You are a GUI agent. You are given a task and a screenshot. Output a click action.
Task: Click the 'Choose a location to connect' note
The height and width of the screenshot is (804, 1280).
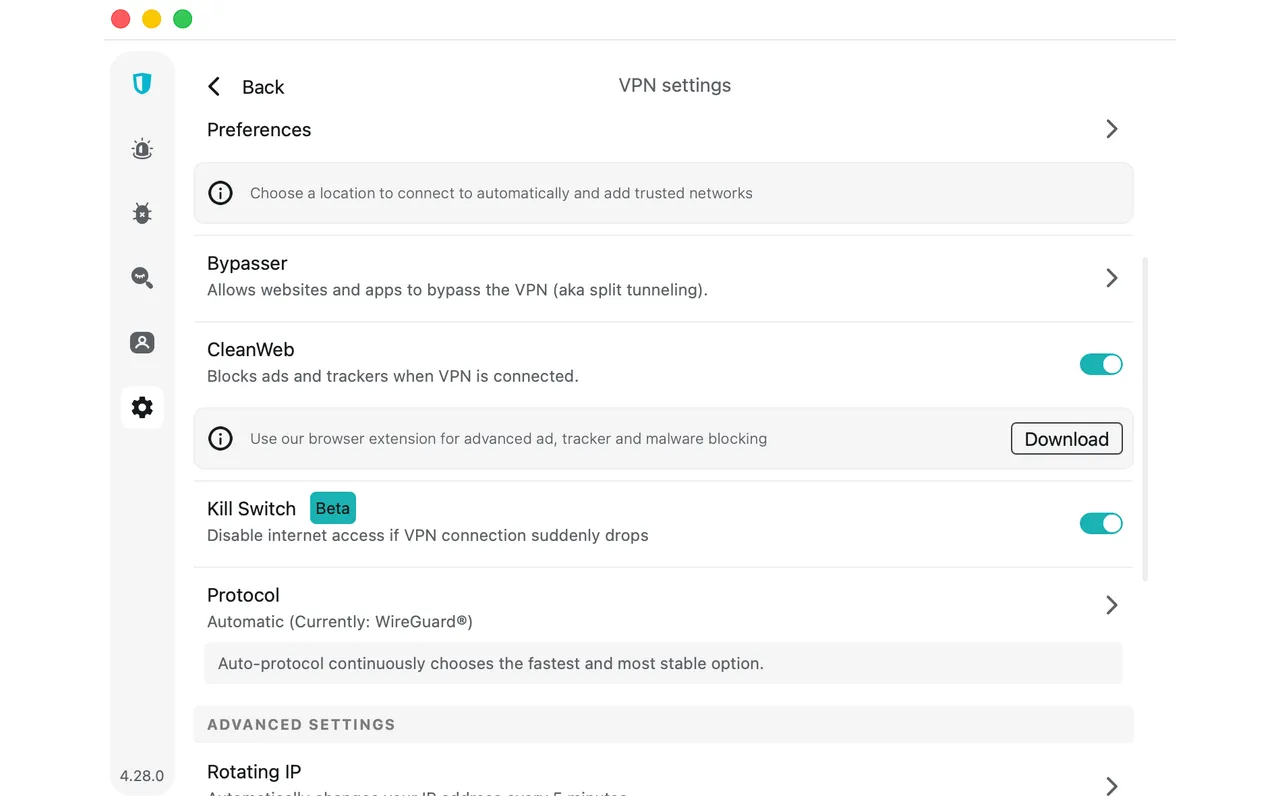pos(501,193)
